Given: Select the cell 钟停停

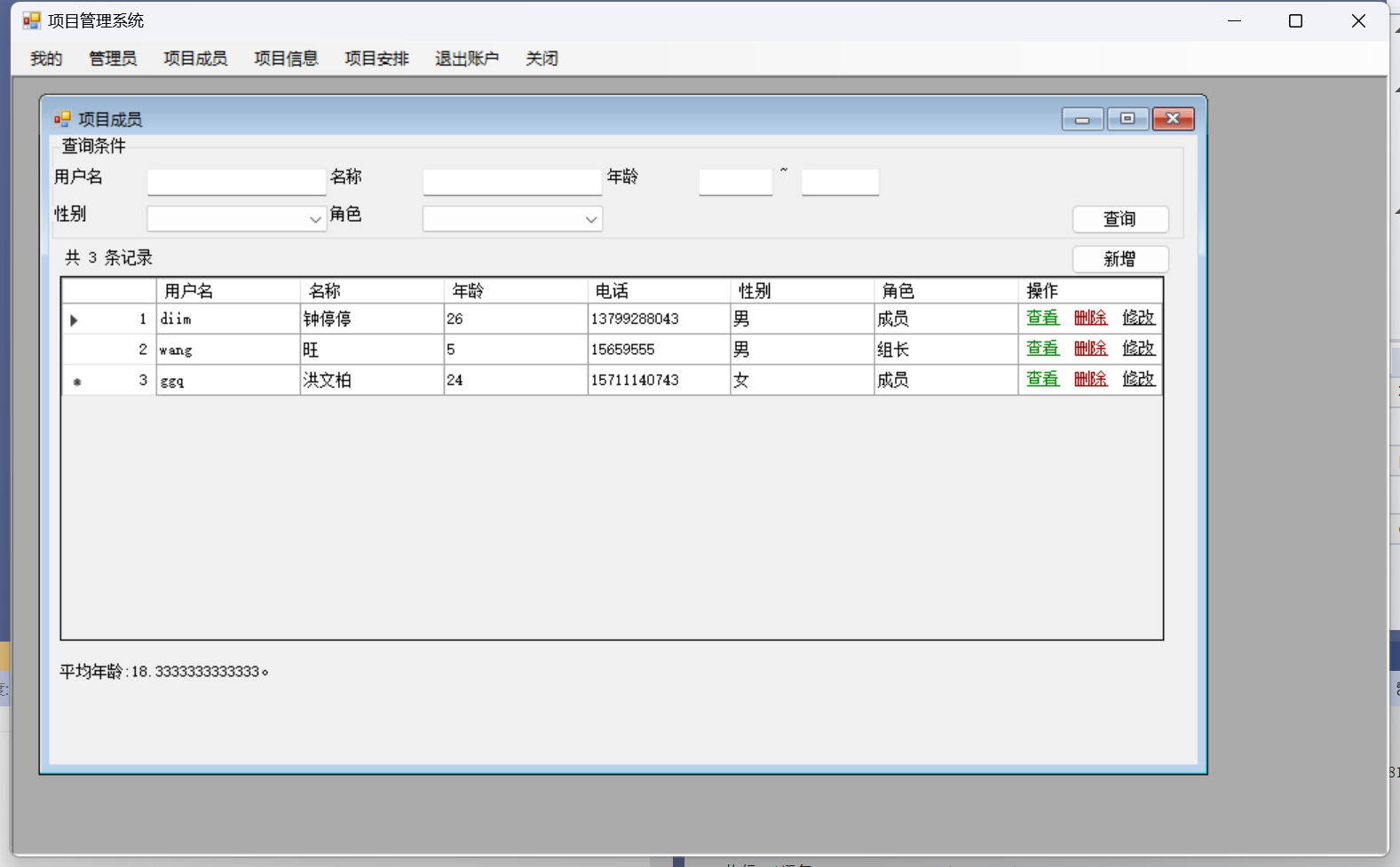Looking at the screenshot, I should 372,319.
